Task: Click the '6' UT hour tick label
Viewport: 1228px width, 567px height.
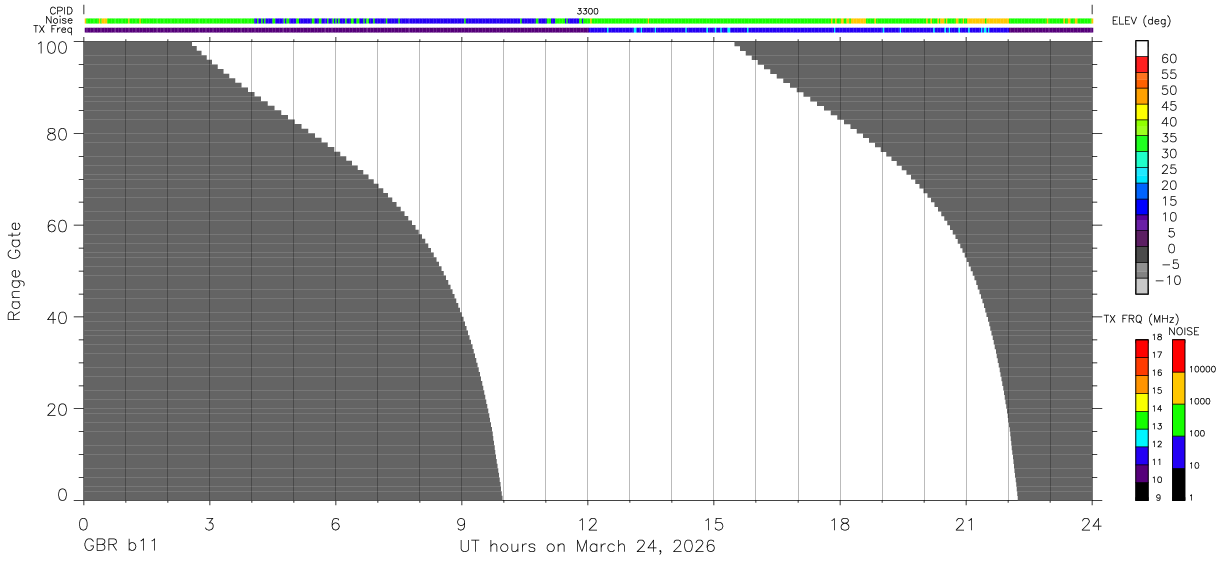Action: tap(336, 523)
